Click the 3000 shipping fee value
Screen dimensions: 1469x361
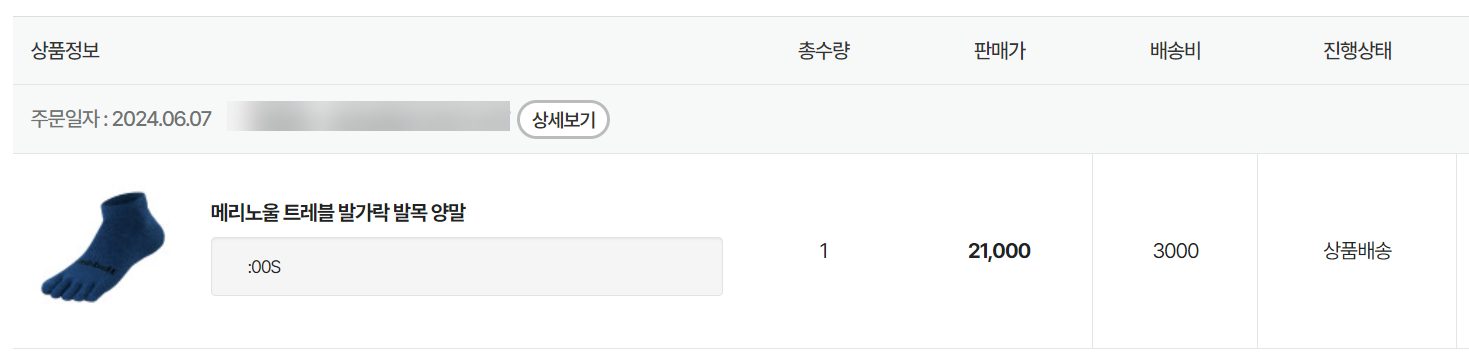(1175, 251)
